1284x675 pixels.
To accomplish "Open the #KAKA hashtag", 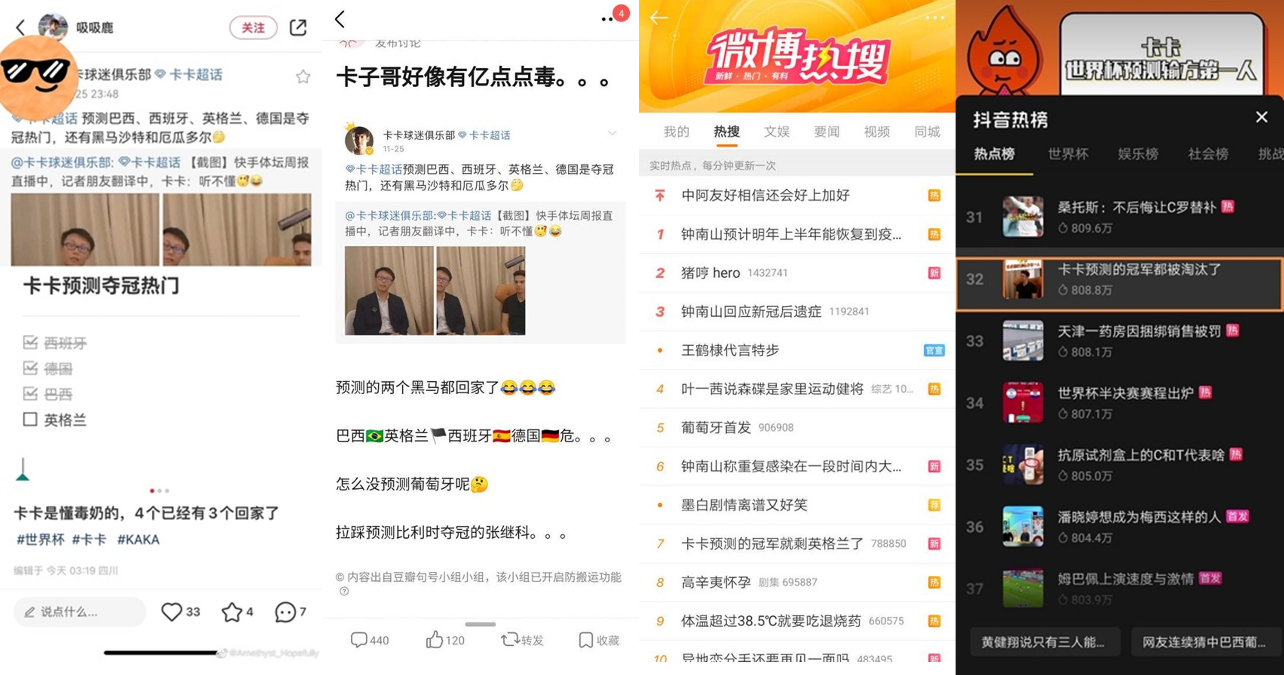I will [x=138, y=539].
